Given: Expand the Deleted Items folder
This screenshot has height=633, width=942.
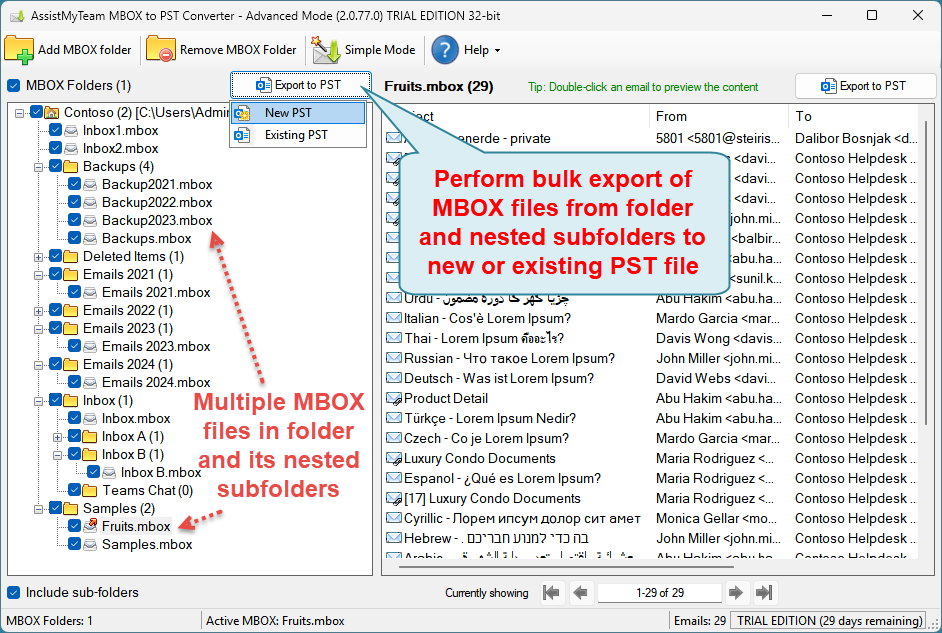Looking at the screenshot, I should click(39, 257).
